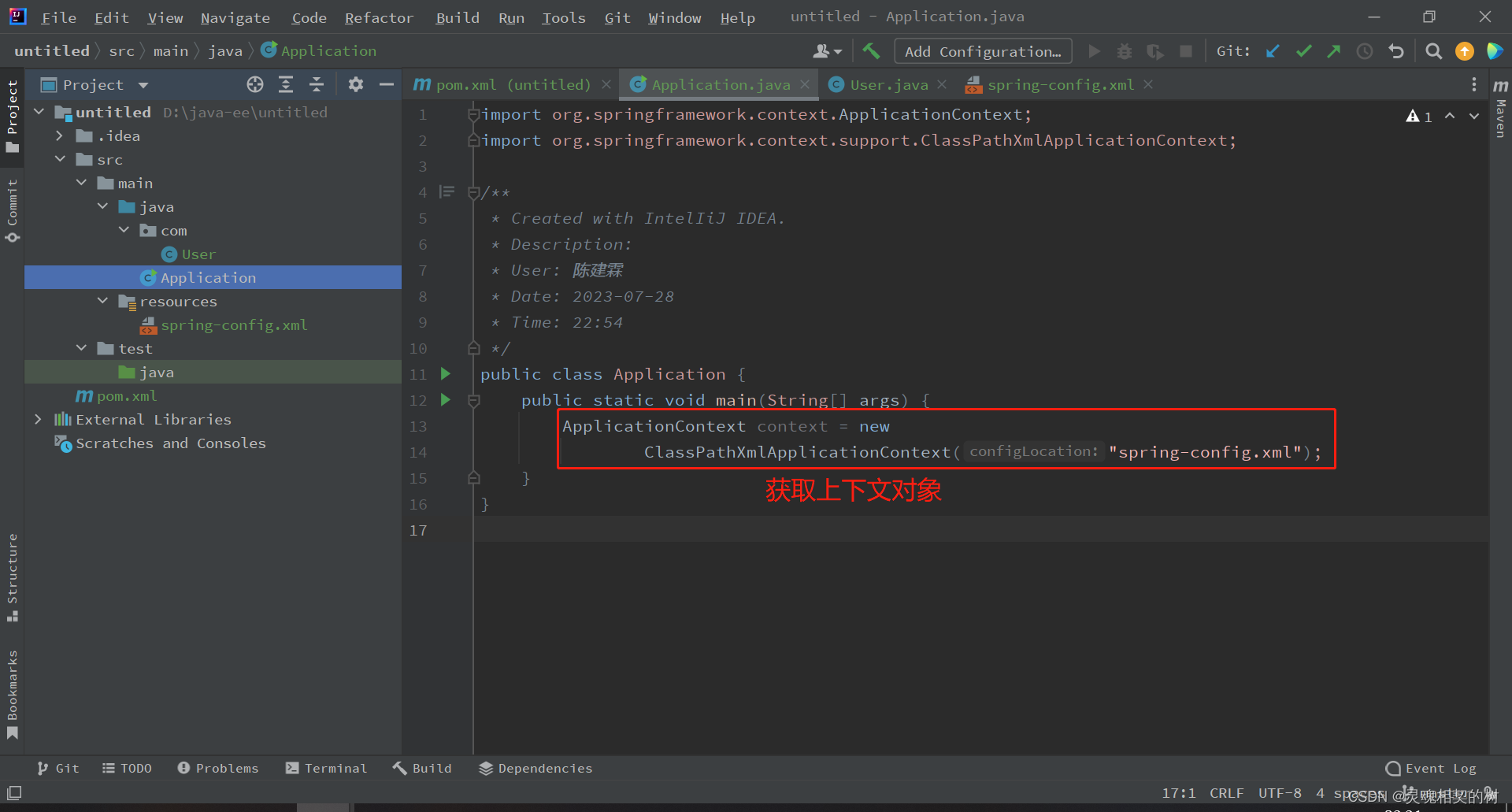Toggle tool window bars icon at bottom-left
The image size is (1512, 812).
click(14, 793)
